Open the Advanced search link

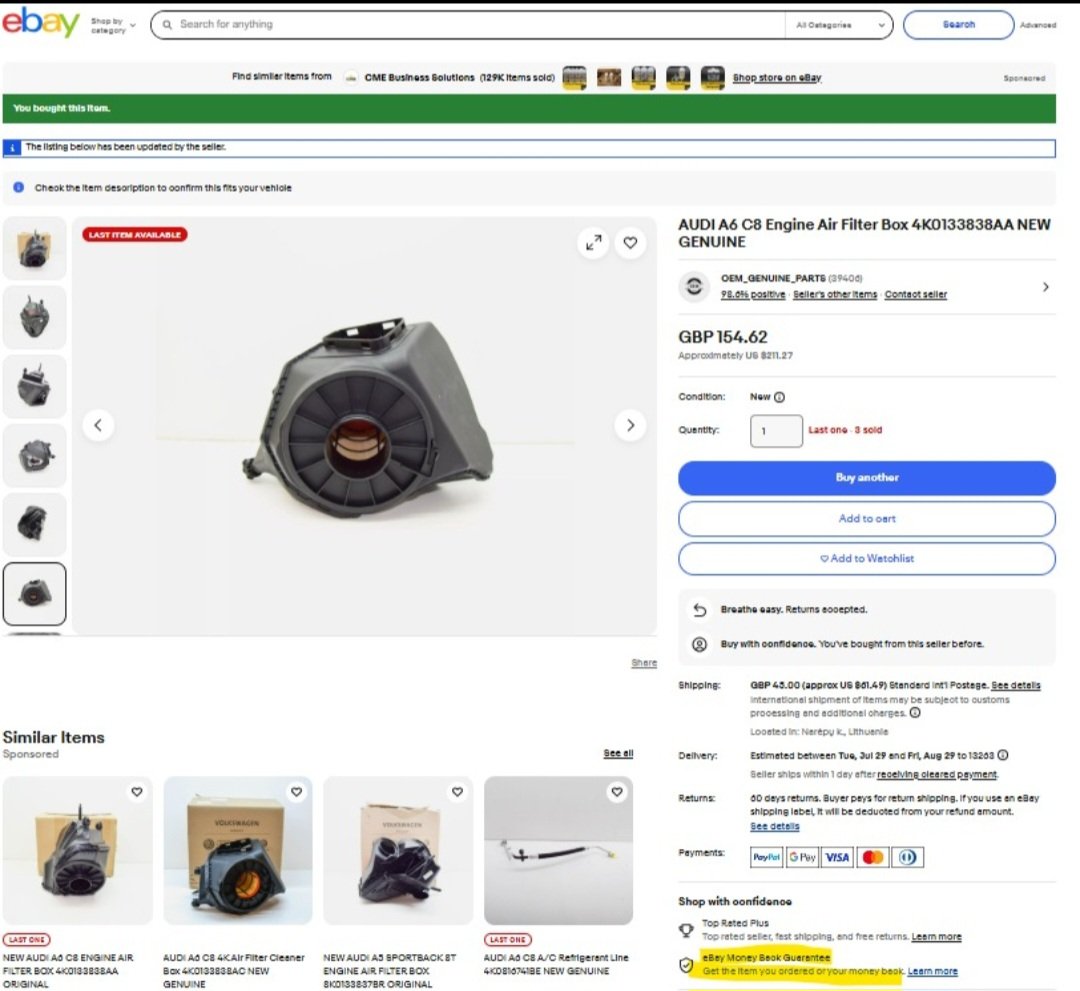point(1038,25)
